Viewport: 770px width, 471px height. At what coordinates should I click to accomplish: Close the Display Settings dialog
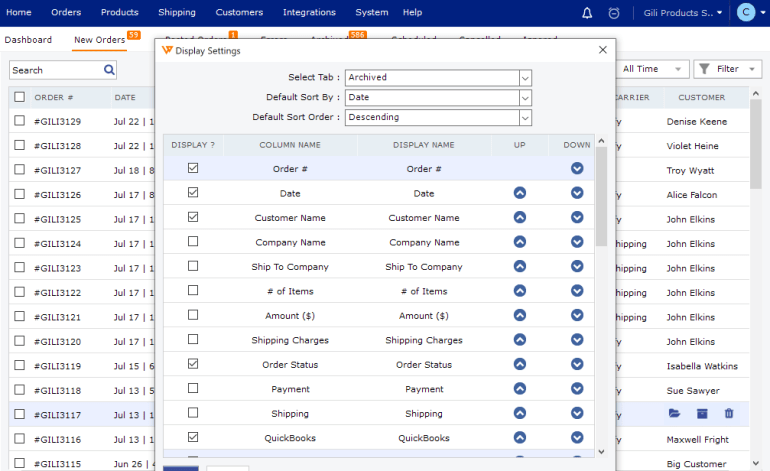tap(603, 50)
